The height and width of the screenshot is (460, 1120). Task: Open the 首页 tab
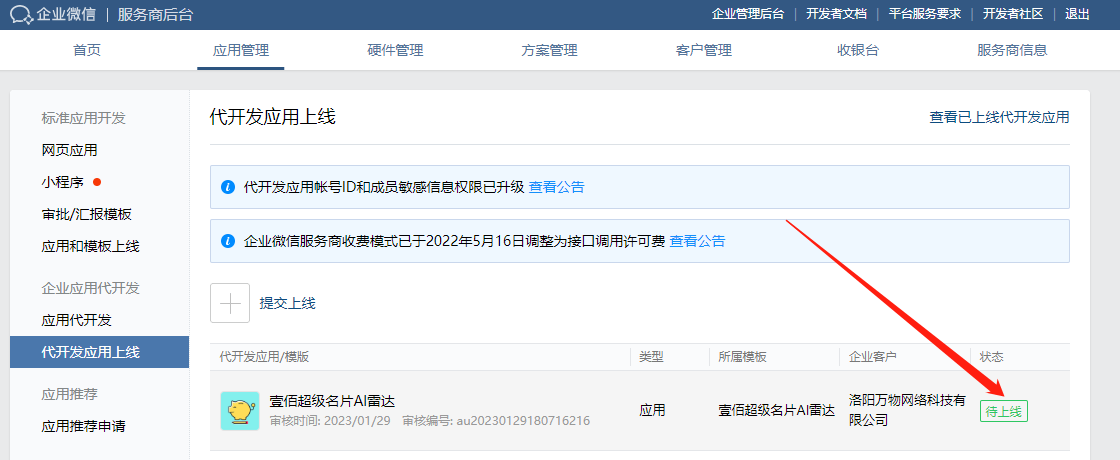(x=87, y=51)
